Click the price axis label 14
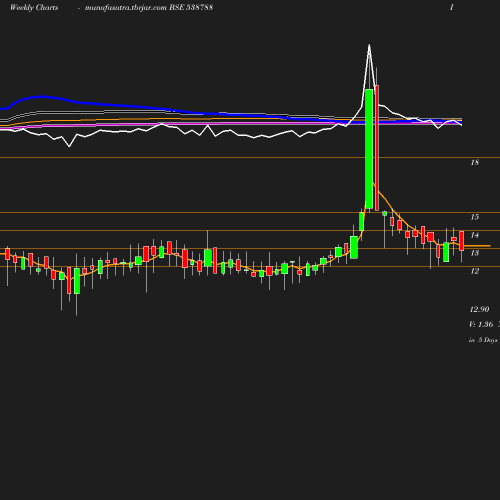This screenshot has height=500, width=500. click(x=475, y=235)
